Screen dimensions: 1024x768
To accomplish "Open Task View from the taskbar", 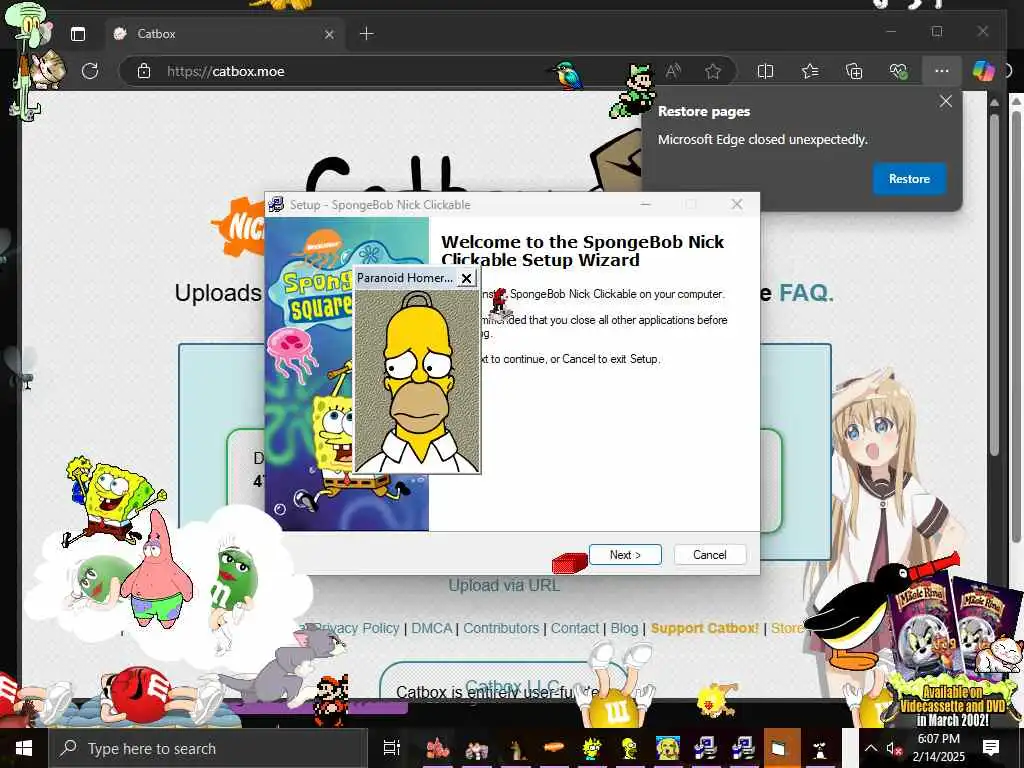I will coord(391,748).
